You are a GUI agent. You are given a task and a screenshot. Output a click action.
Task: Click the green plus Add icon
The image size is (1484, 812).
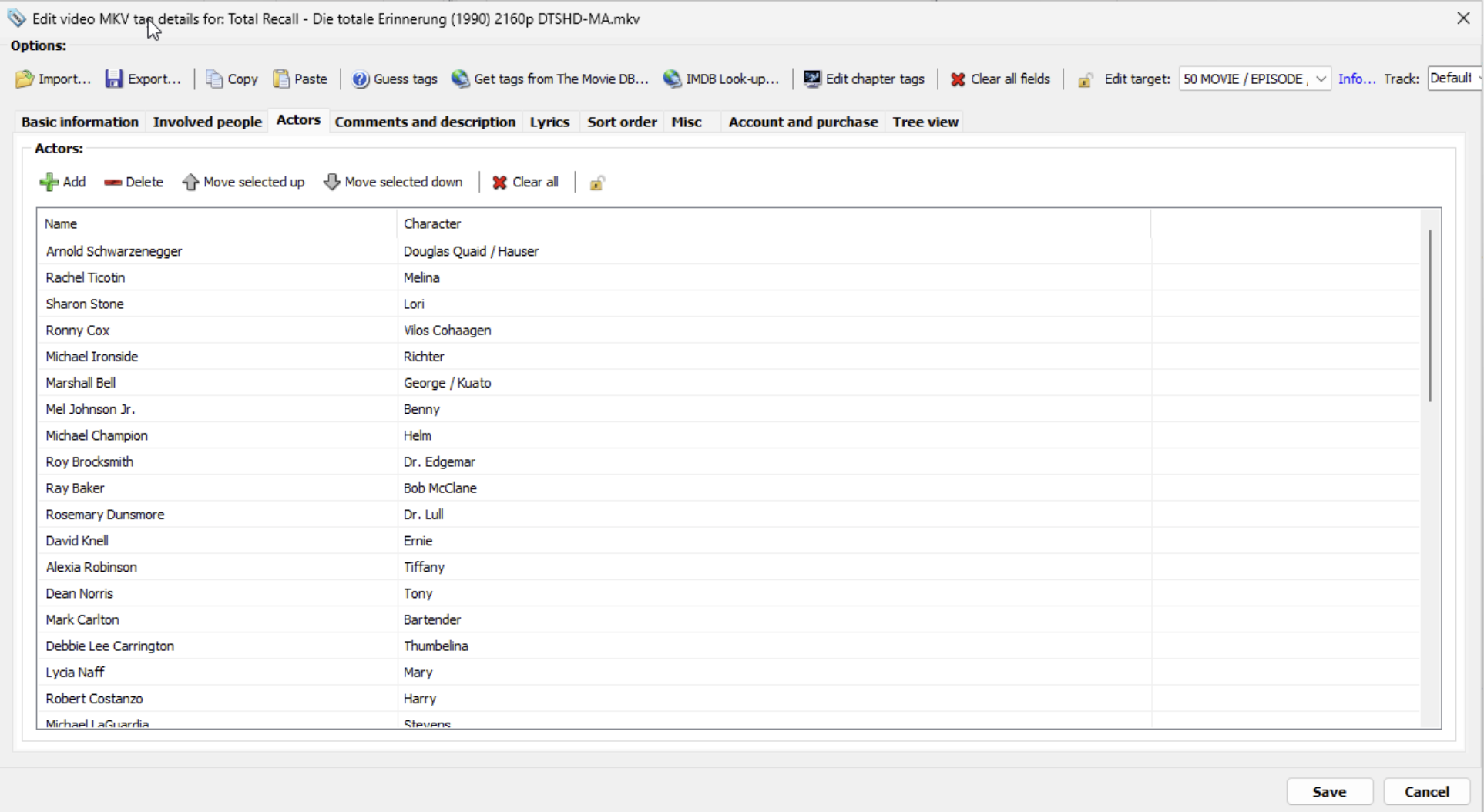tap(49, 182)
